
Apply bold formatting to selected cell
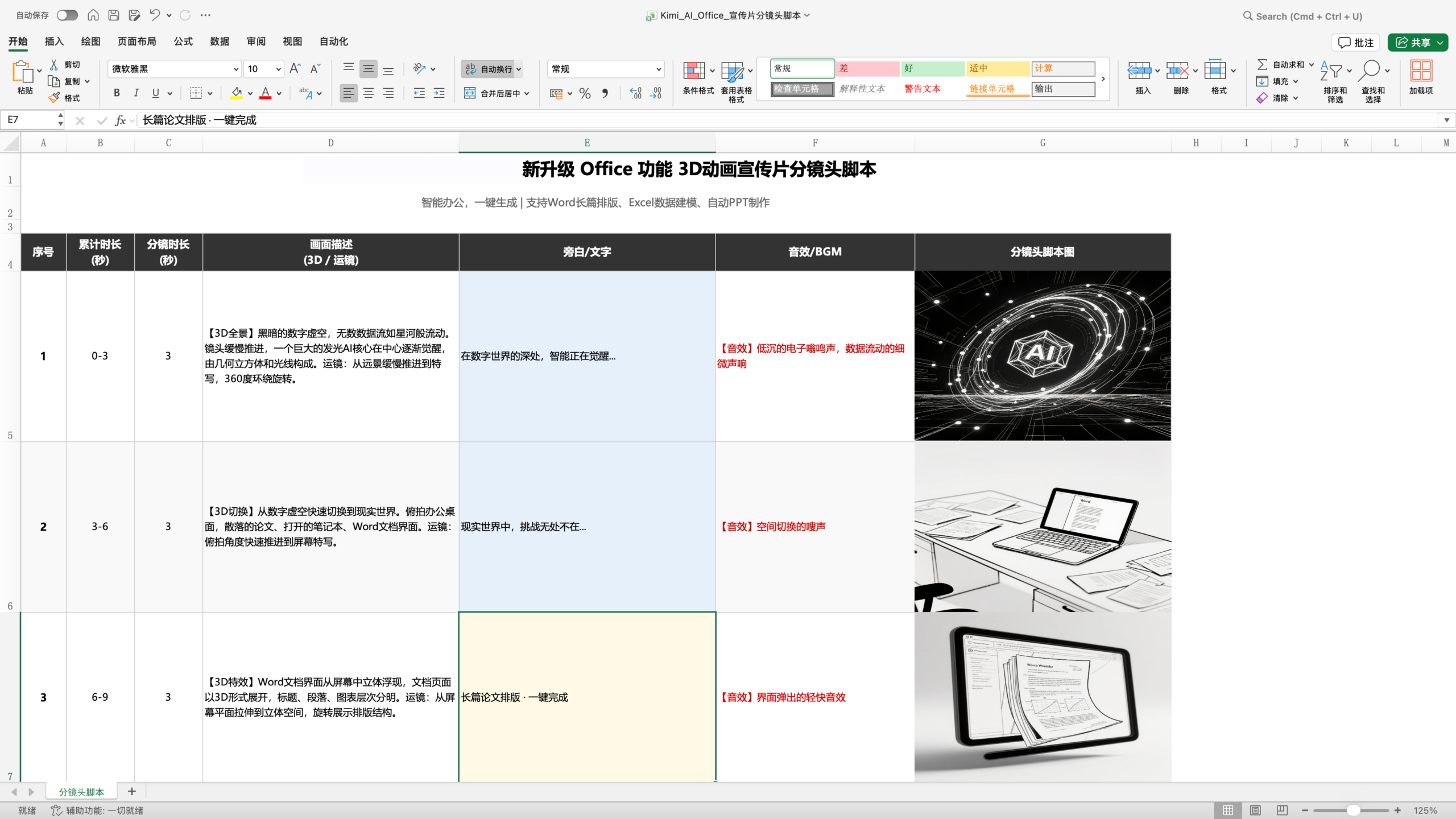[117, 93]
